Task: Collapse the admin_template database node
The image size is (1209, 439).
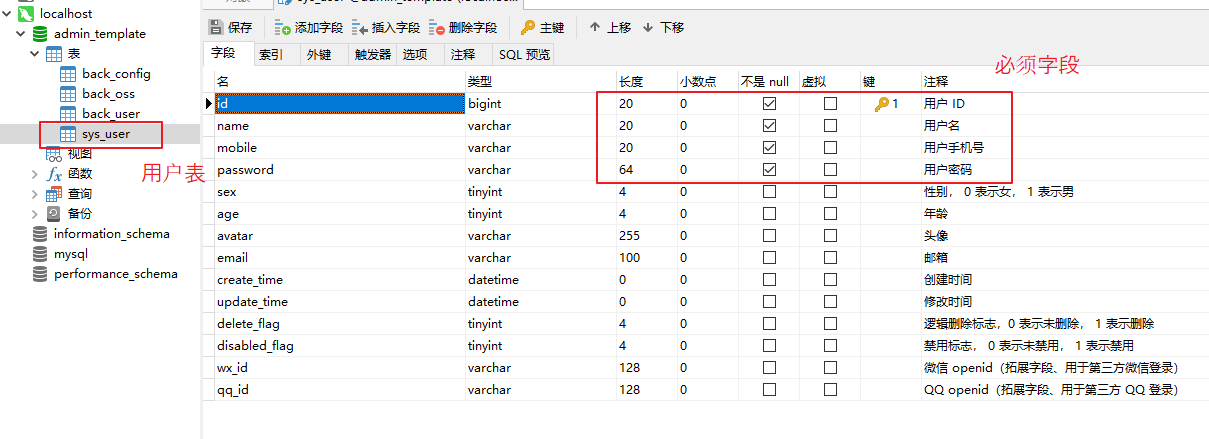Action: 22,34
